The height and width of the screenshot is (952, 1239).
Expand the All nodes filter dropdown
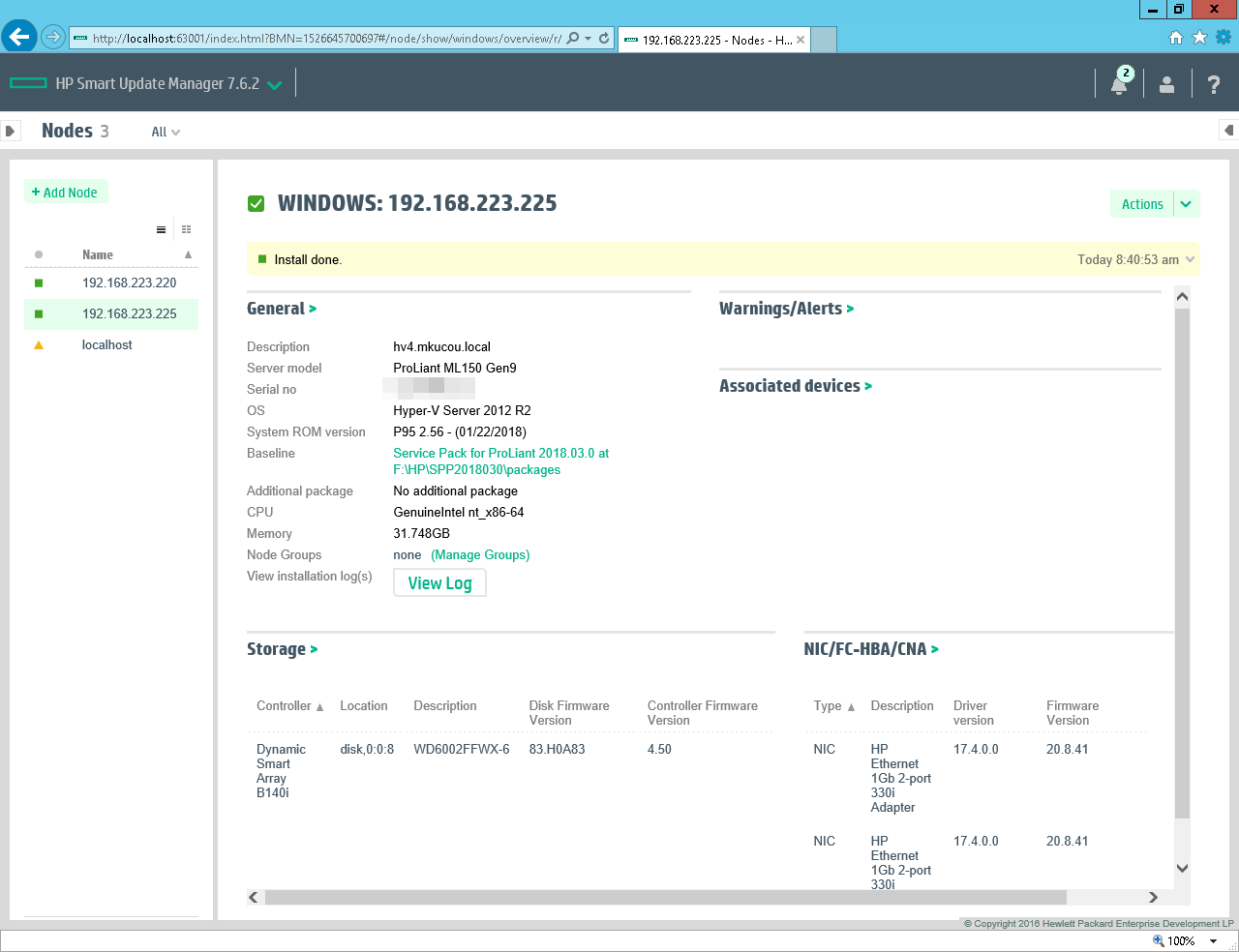coord(166,132)
